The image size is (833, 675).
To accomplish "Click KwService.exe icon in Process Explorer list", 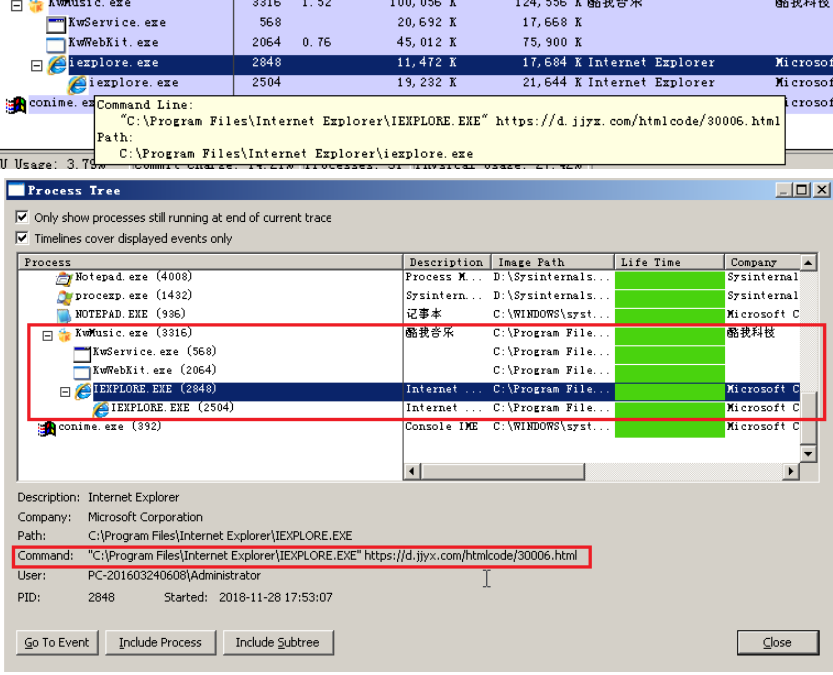I will click(x=55, y=24).
